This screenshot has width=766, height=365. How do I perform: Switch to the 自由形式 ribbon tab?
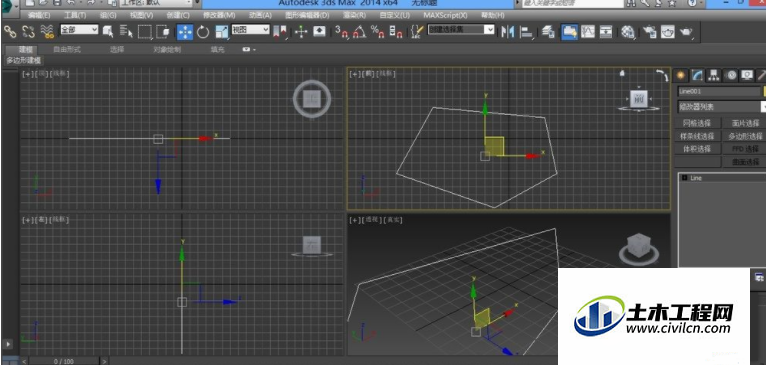coord(67,49)
